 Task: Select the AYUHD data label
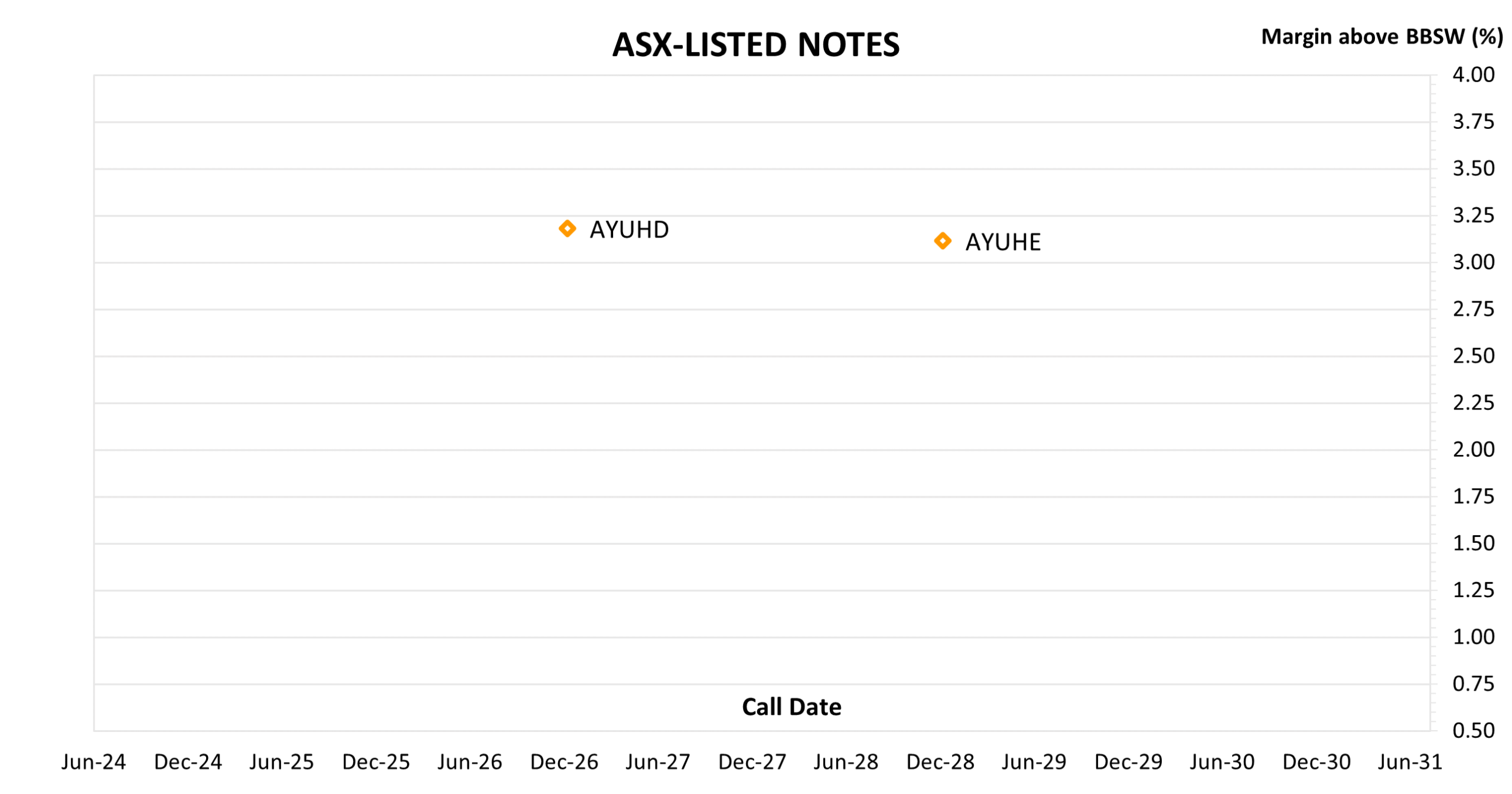[629, 230]
